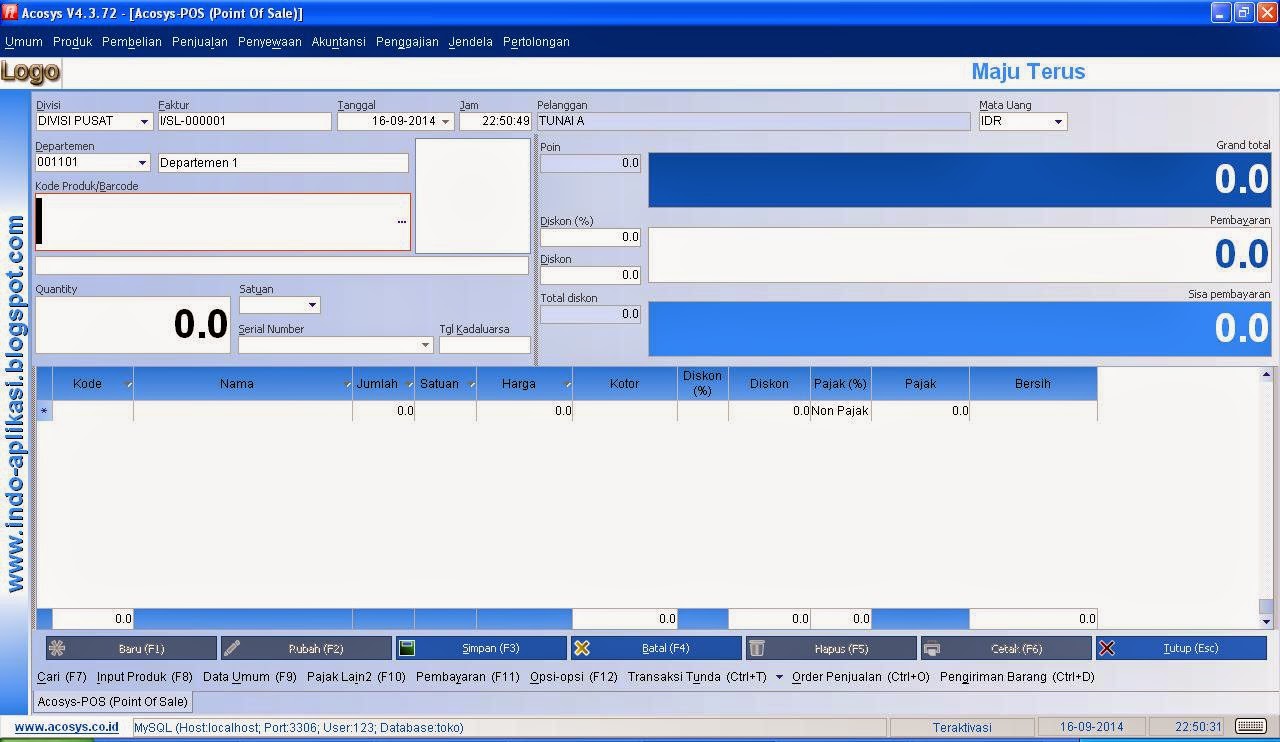Open the Penyewaan menu
1280x742 pixels.
click(270, 42)
